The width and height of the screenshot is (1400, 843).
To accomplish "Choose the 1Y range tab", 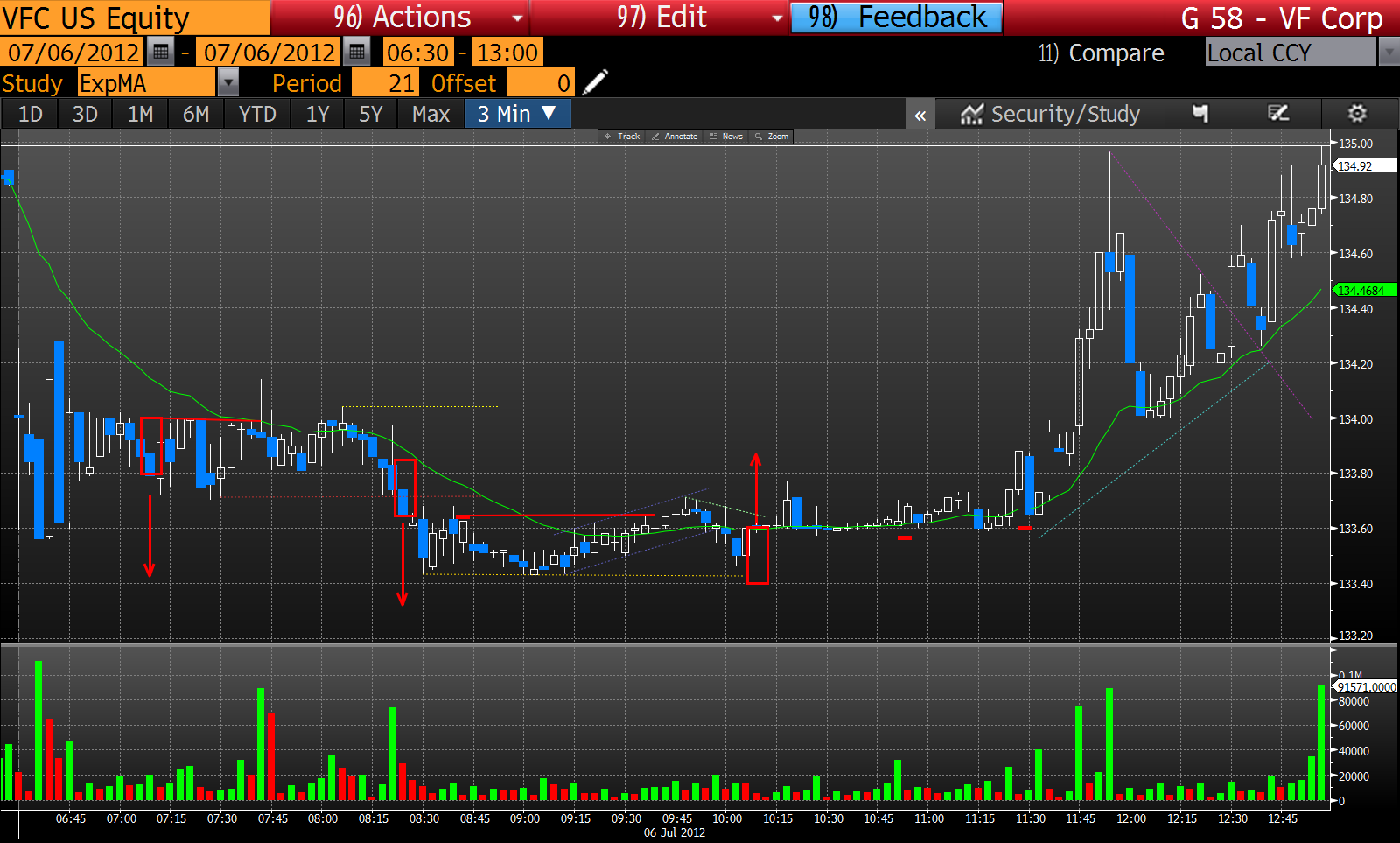I will coord(318,114).
